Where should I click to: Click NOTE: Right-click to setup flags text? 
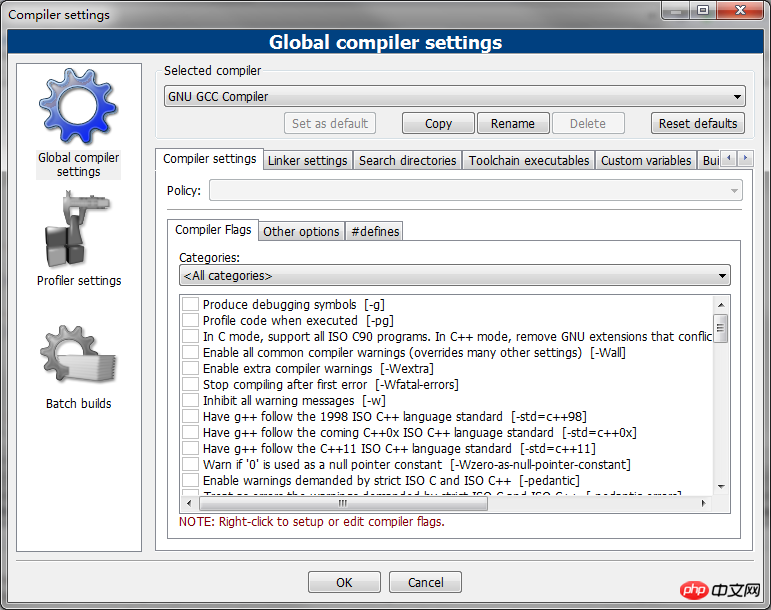(x=312, y=522)
